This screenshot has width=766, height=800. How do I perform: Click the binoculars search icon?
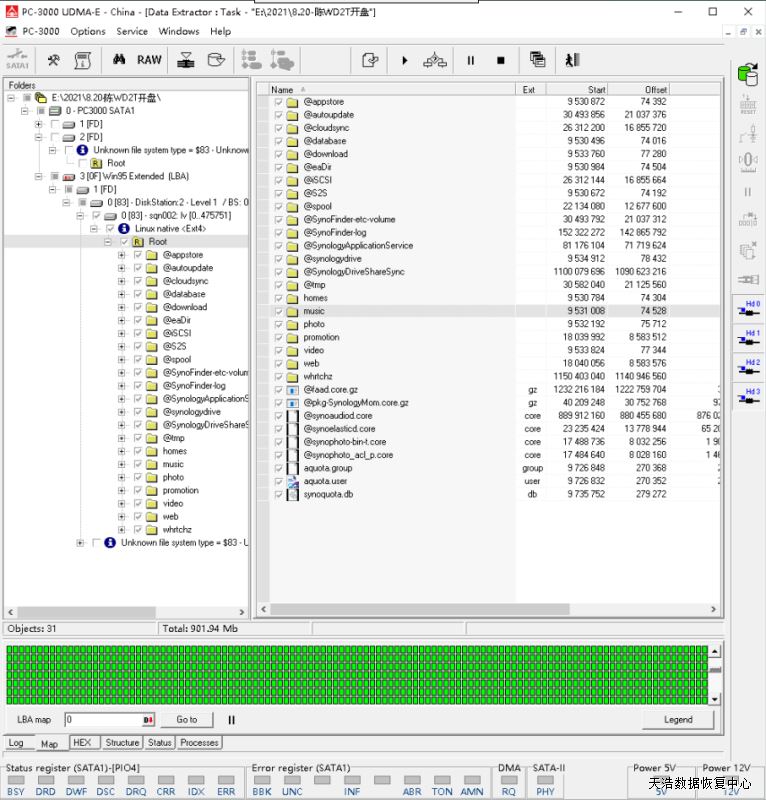click(x=119, y=60)
